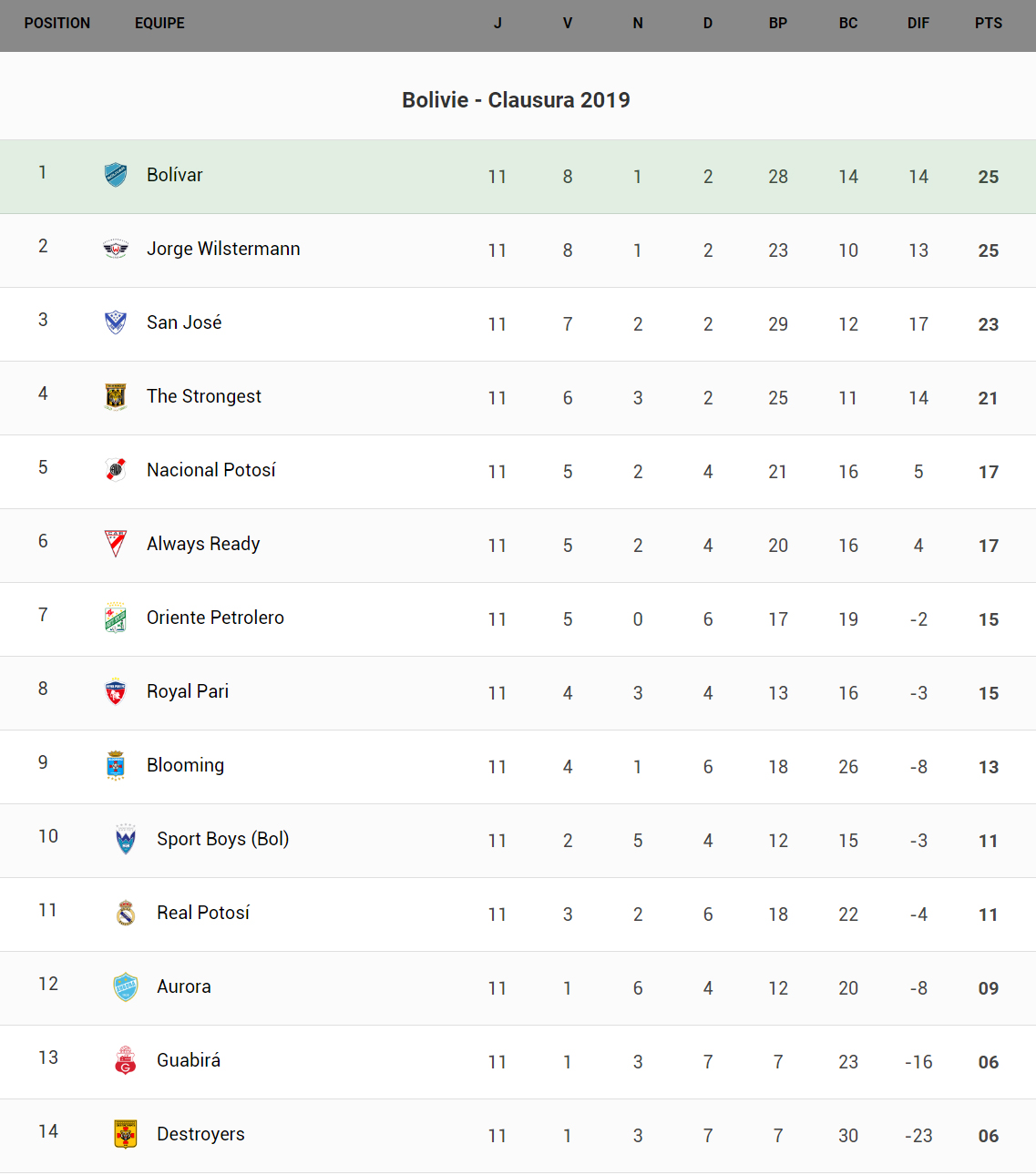
Task: Click the PTS column header
Action: tap(988, 24)
